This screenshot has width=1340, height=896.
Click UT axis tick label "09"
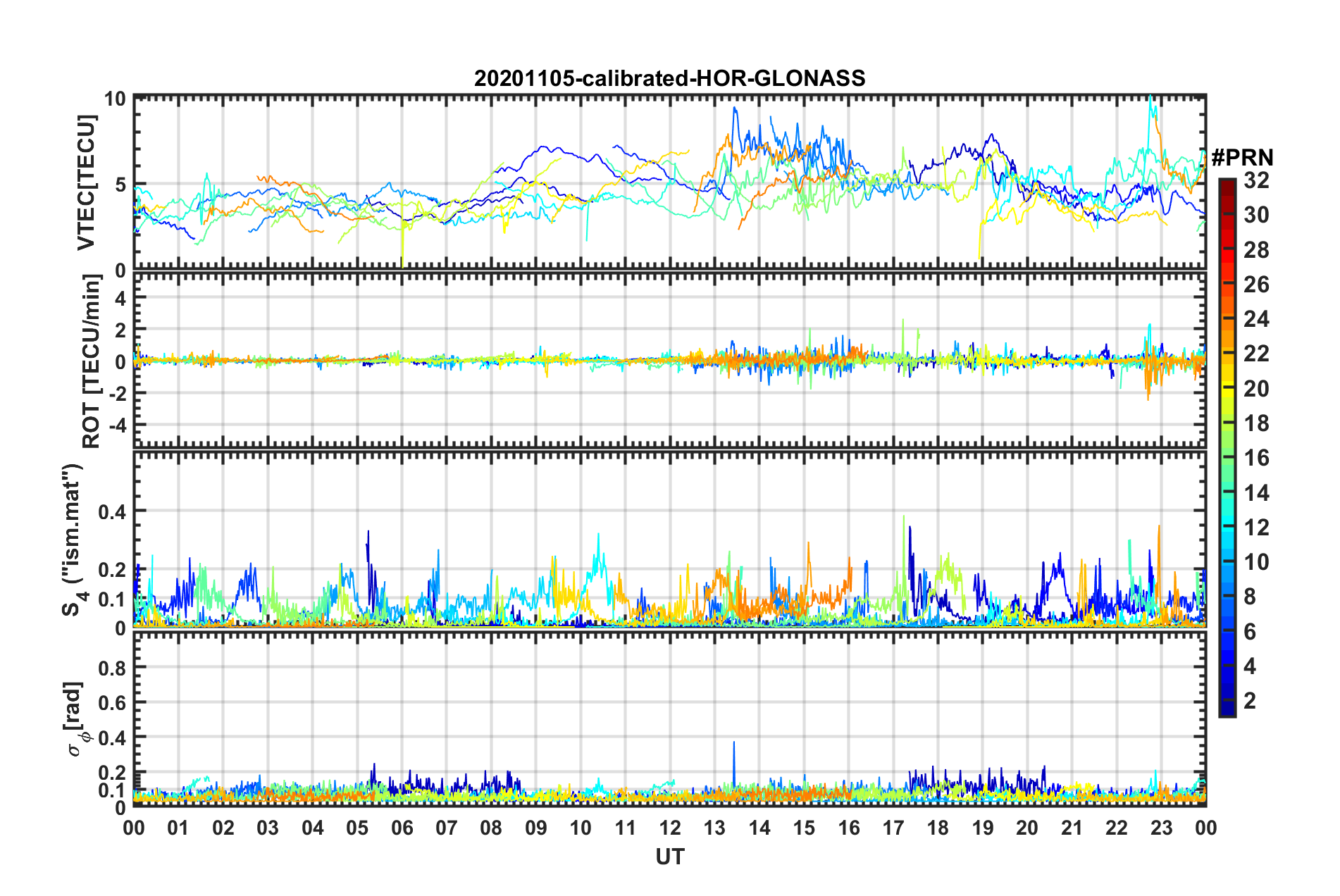pyautogui.click(x=536, y=828)
